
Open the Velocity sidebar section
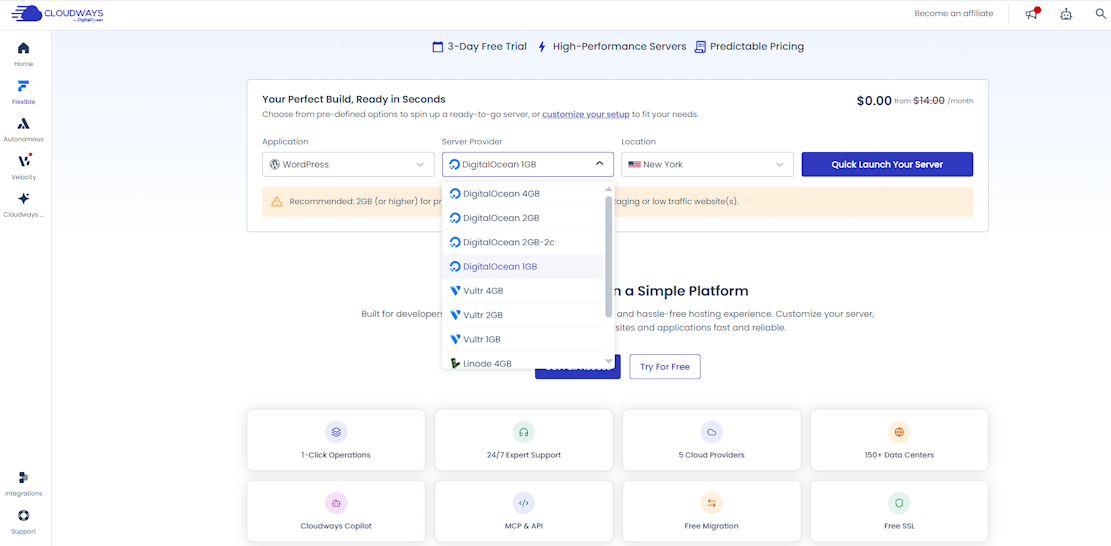tap(23, 167)
